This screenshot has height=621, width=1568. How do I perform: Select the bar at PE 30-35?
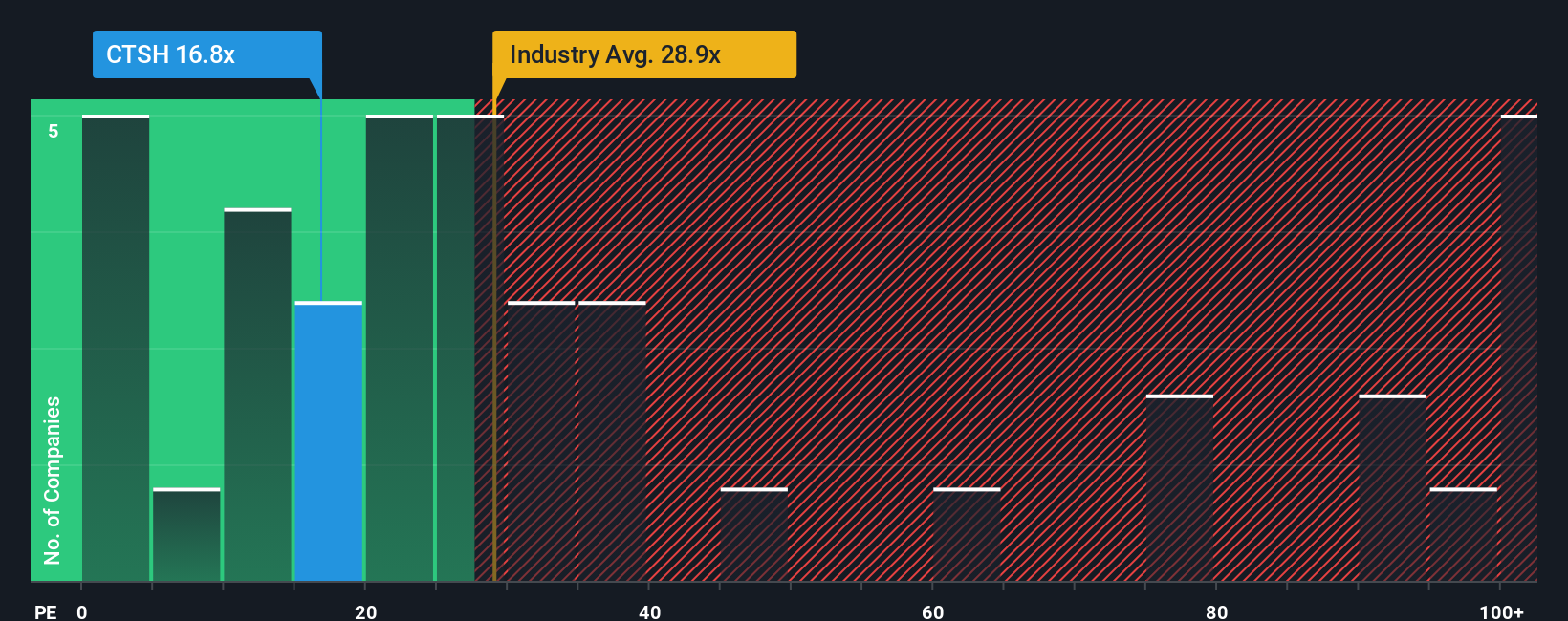point(541,441)
